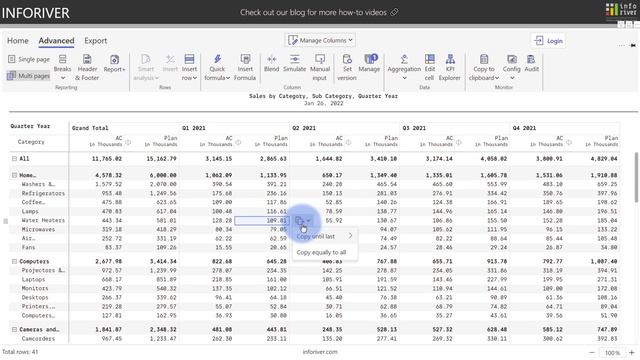Image resolution: width=640 pixels, height=360 pixels.
Task: Open the Insert row dropdown
Action: 189,68
